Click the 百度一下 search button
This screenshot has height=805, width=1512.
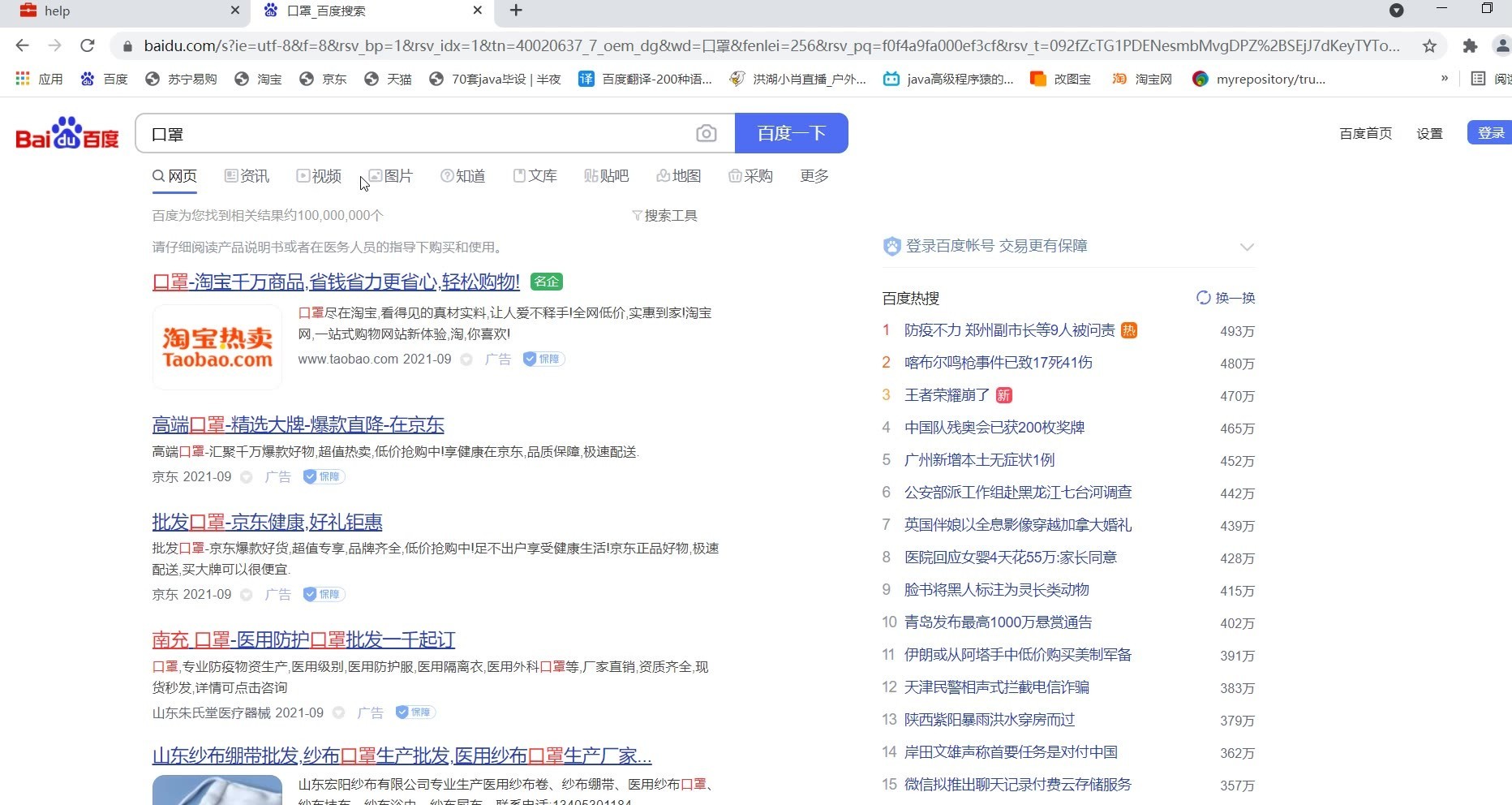pos(791,133)
